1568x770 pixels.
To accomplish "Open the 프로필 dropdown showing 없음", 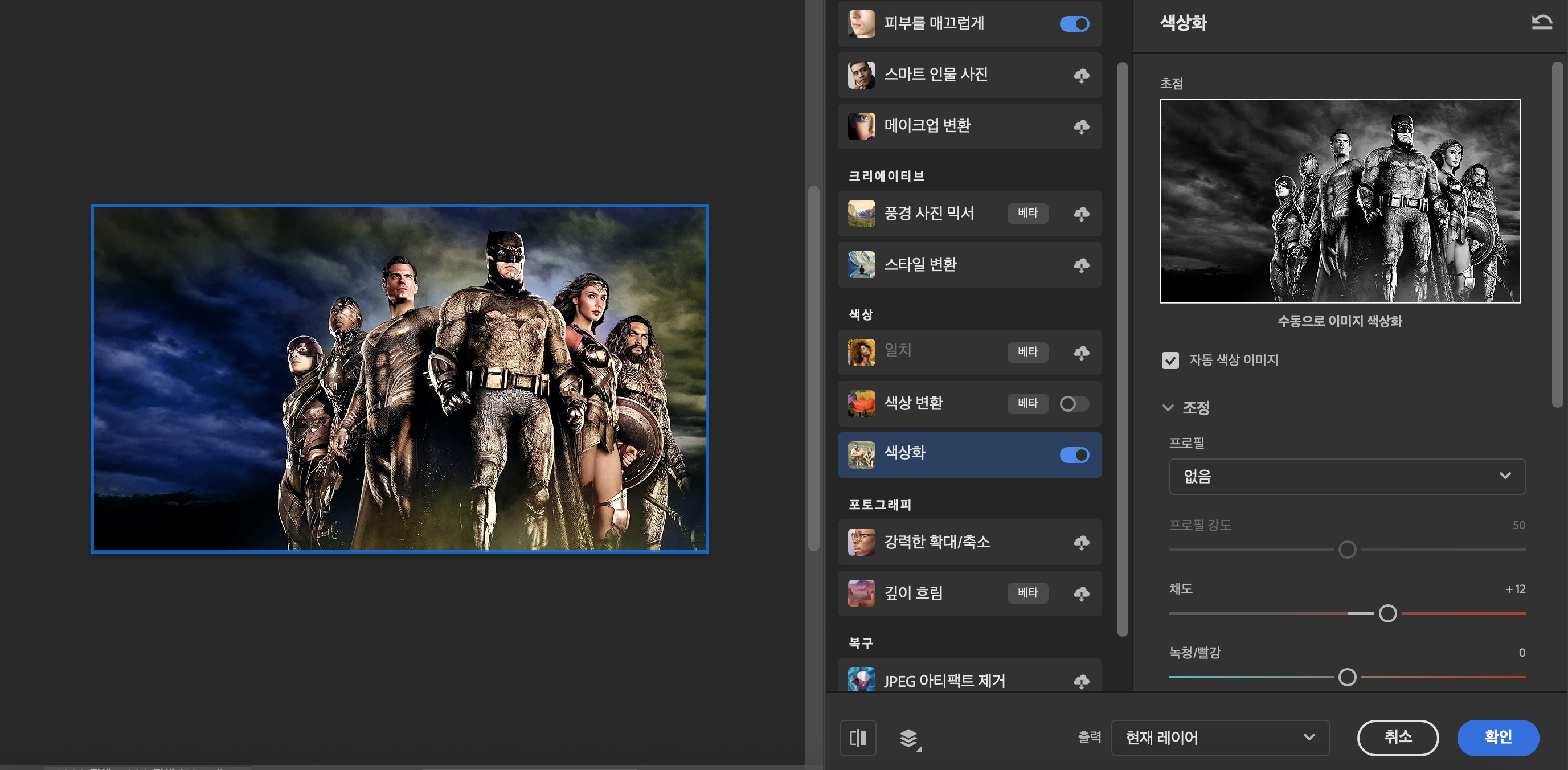I will (x=1346, y=476).
